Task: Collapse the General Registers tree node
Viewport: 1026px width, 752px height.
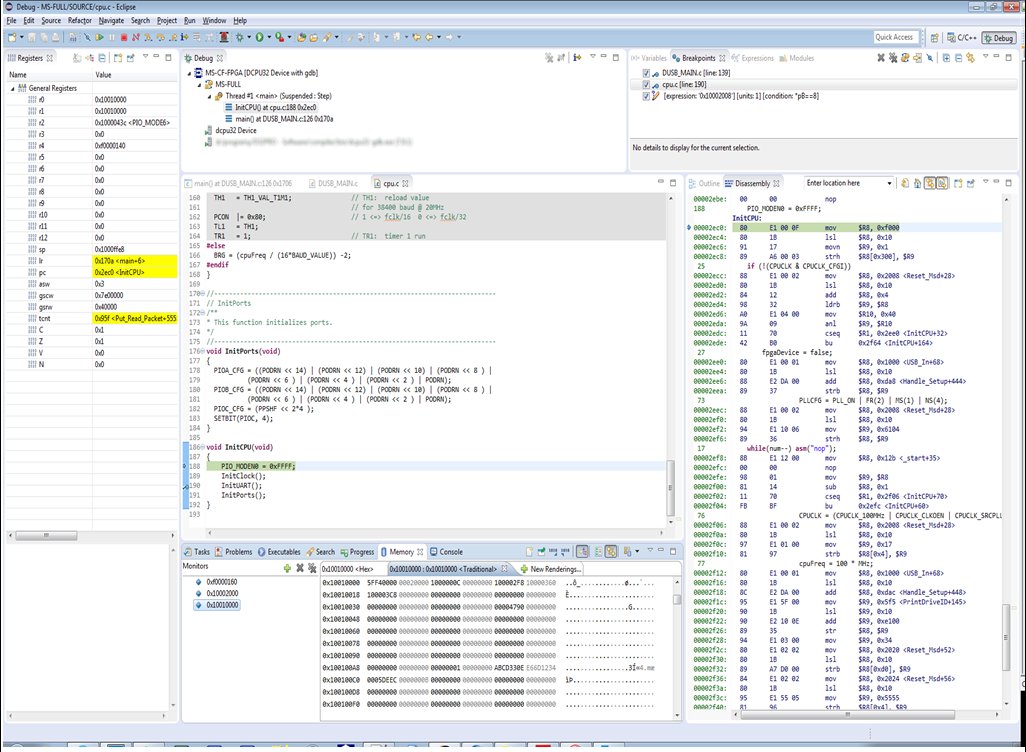Action: tap(12, 88)
